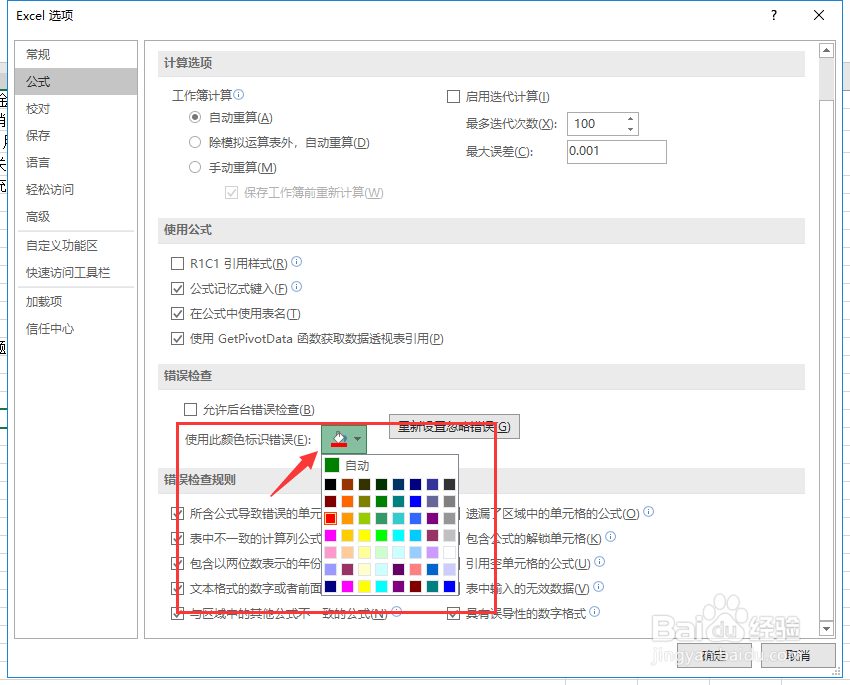
Task: Close the Excel 选项 dialog with X
Action: [819, 15]
